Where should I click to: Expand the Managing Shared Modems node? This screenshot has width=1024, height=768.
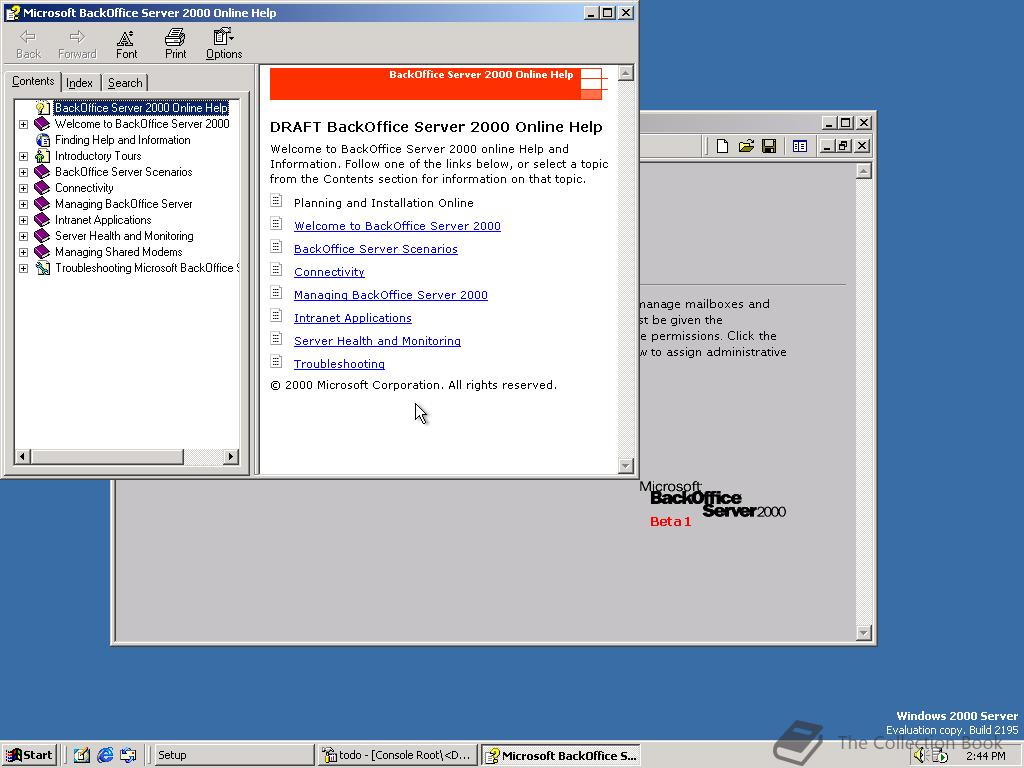click(x=24, y=252)
